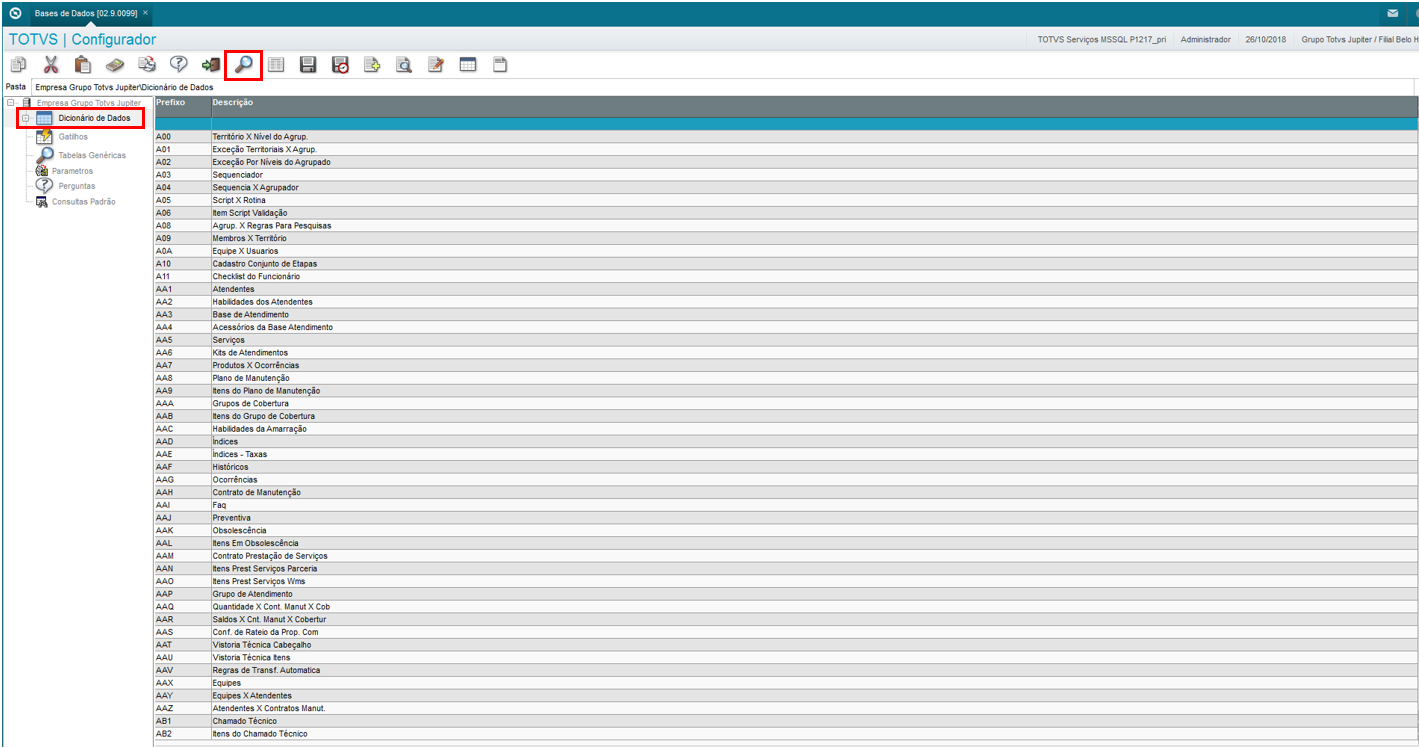1419x748 pixels.
Task: Select the Preventiva row
Action: pyautogui.click(x=786, y=518)
